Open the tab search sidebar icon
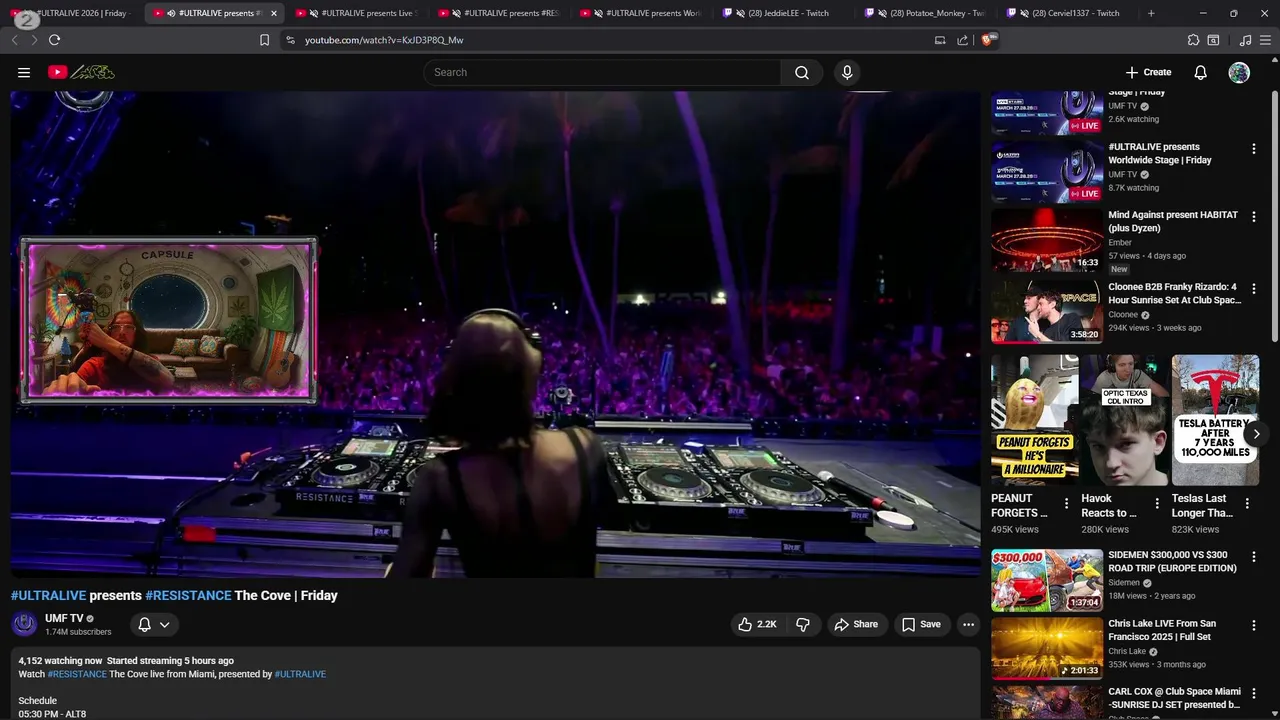Image resolution: width=1280 pixels, height=720 pixels. pos(1213,40)
